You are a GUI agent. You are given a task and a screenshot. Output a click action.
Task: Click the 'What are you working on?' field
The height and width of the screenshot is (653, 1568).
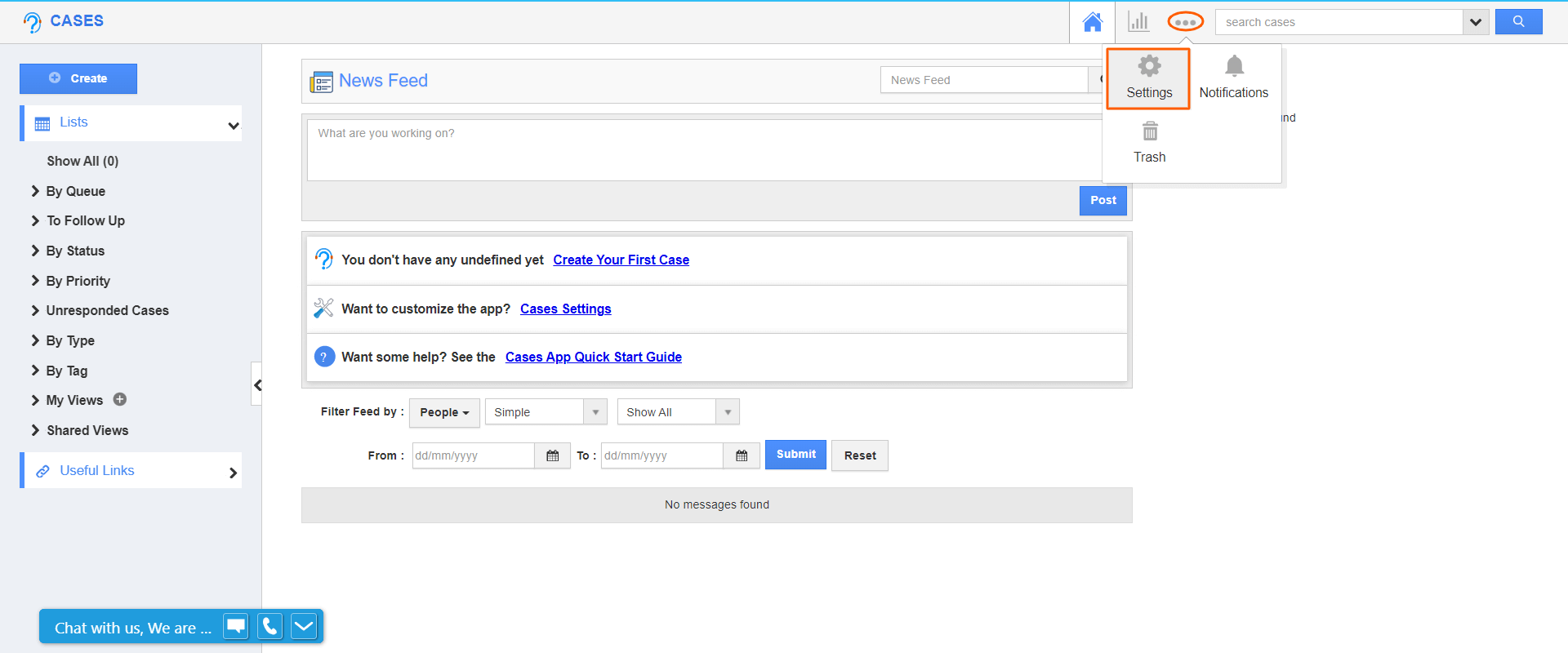pyautogui.click(x=702, y=150)
